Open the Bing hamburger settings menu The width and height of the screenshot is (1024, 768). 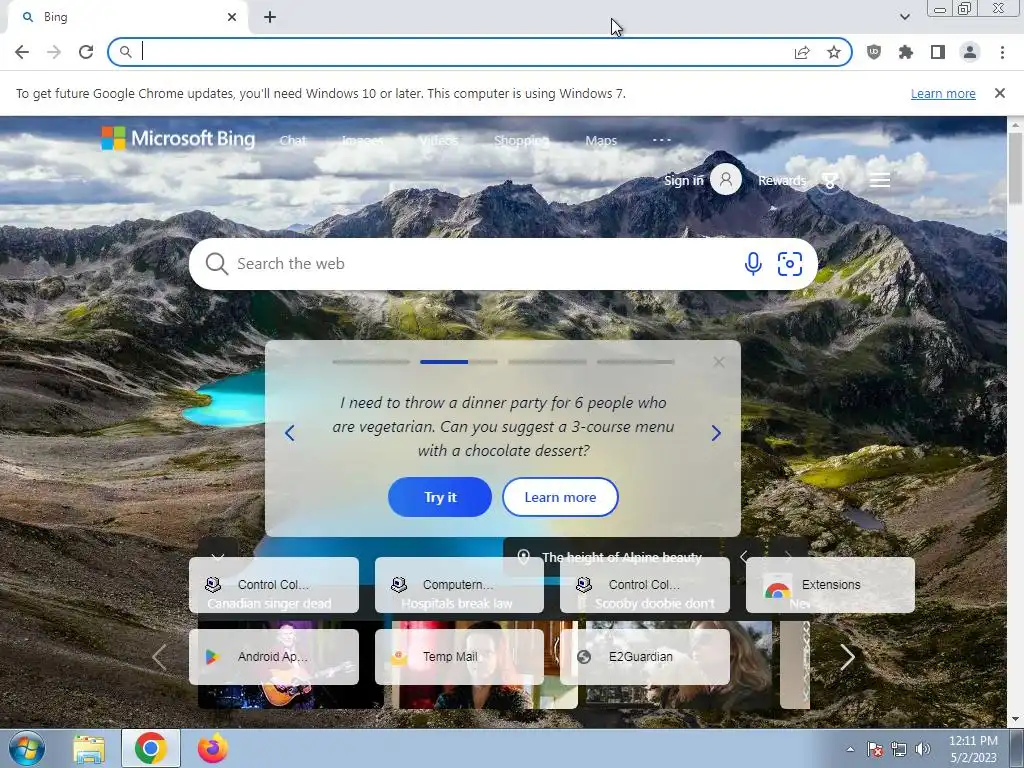click(880, 180)
